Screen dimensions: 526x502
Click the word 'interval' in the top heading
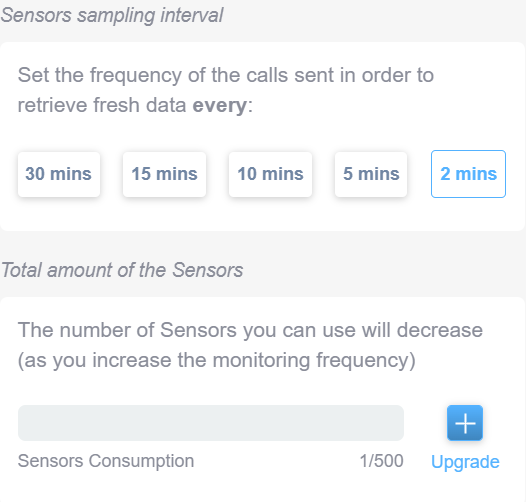(192, 15)
